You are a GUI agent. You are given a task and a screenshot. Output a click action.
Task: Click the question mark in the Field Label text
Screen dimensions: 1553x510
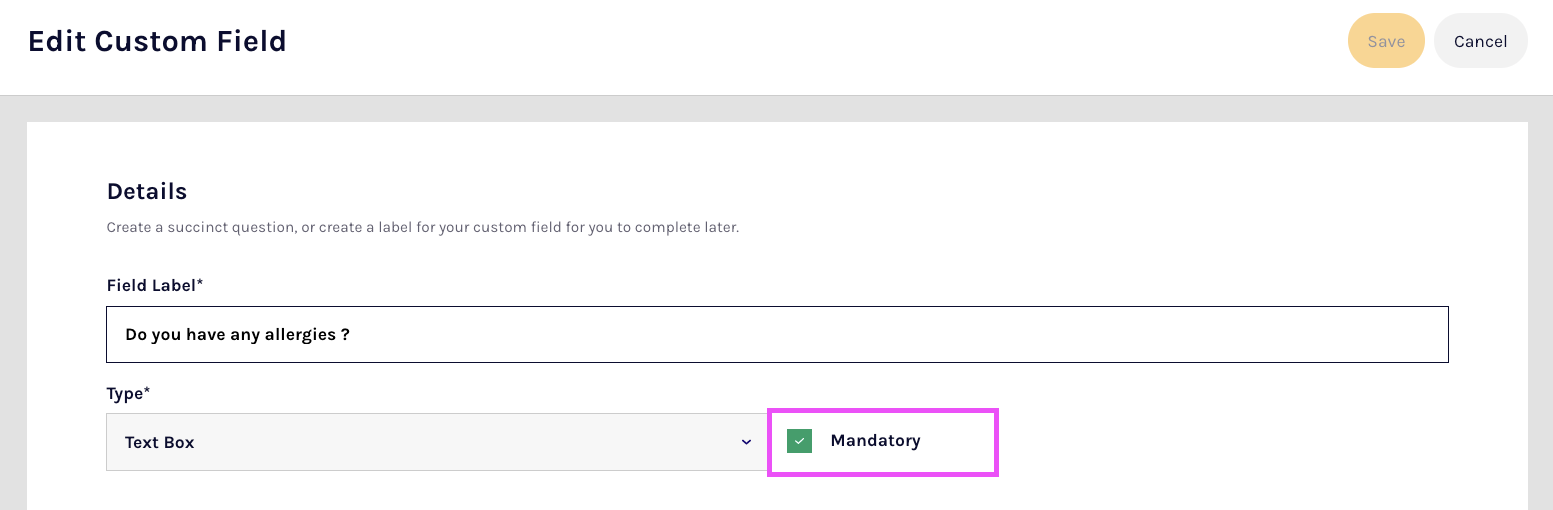click(345, 334)
